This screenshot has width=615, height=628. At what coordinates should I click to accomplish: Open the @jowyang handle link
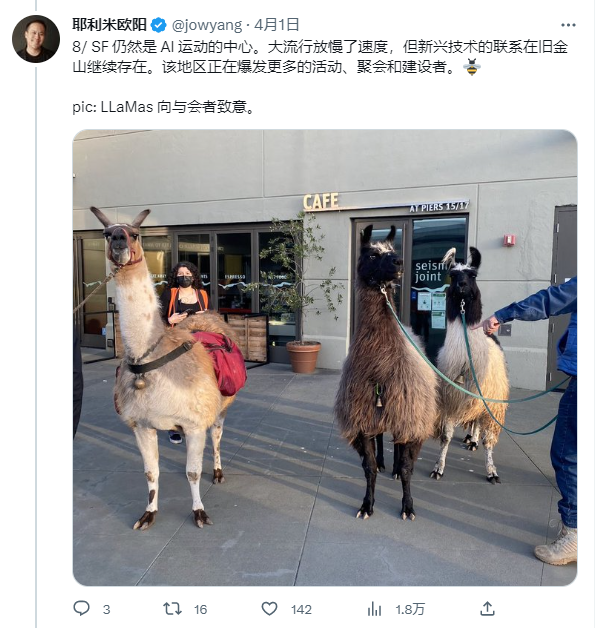[207, 25]
